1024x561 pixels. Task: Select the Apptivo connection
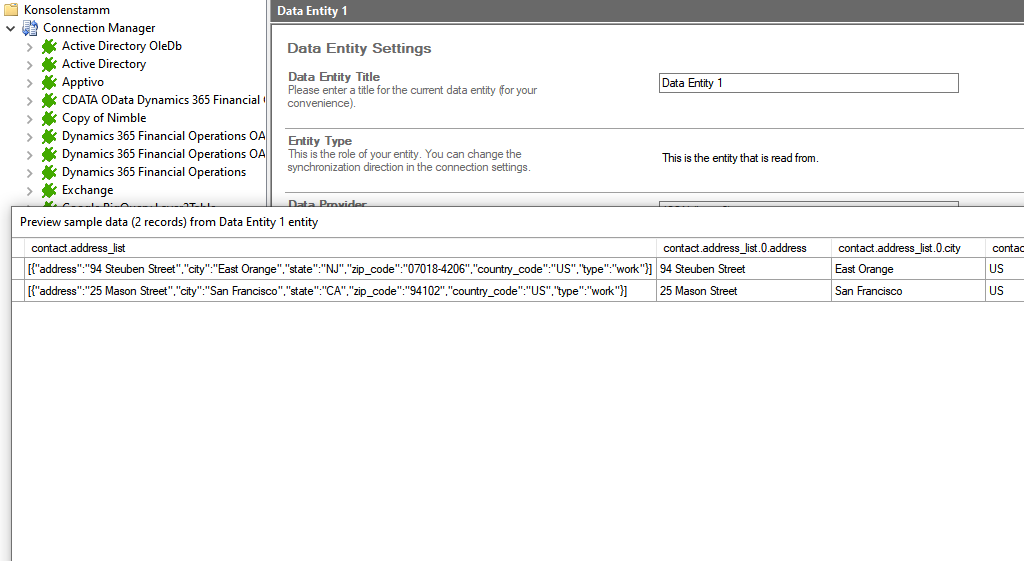pos(82,82)
